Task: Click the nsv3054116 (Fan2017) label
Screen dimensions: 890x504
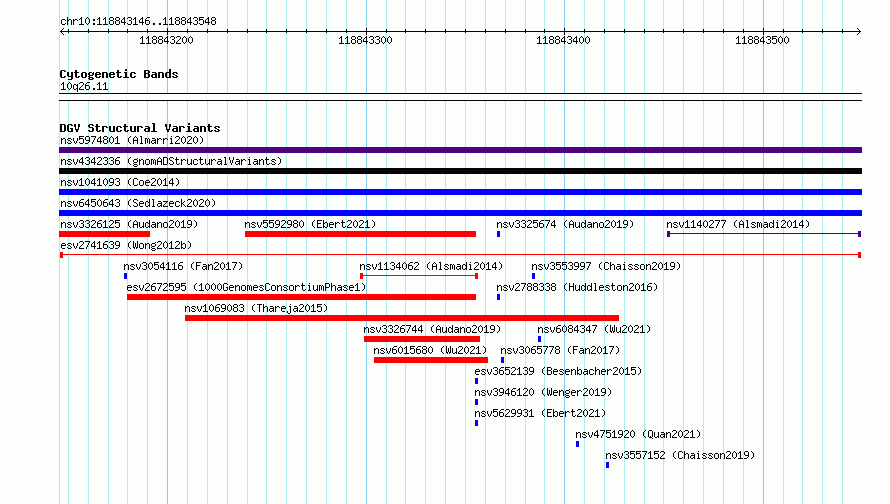Action: tap(183, 266)
